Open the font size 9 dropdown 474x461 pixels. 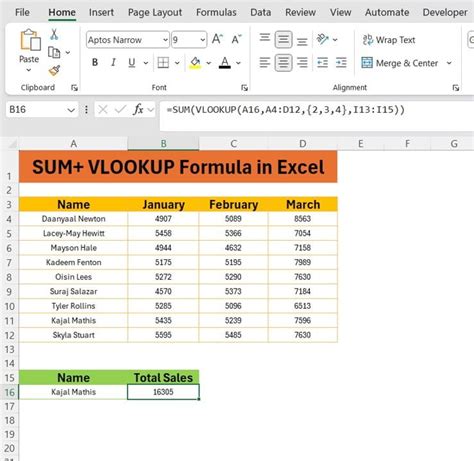click(x=202, y=40)
